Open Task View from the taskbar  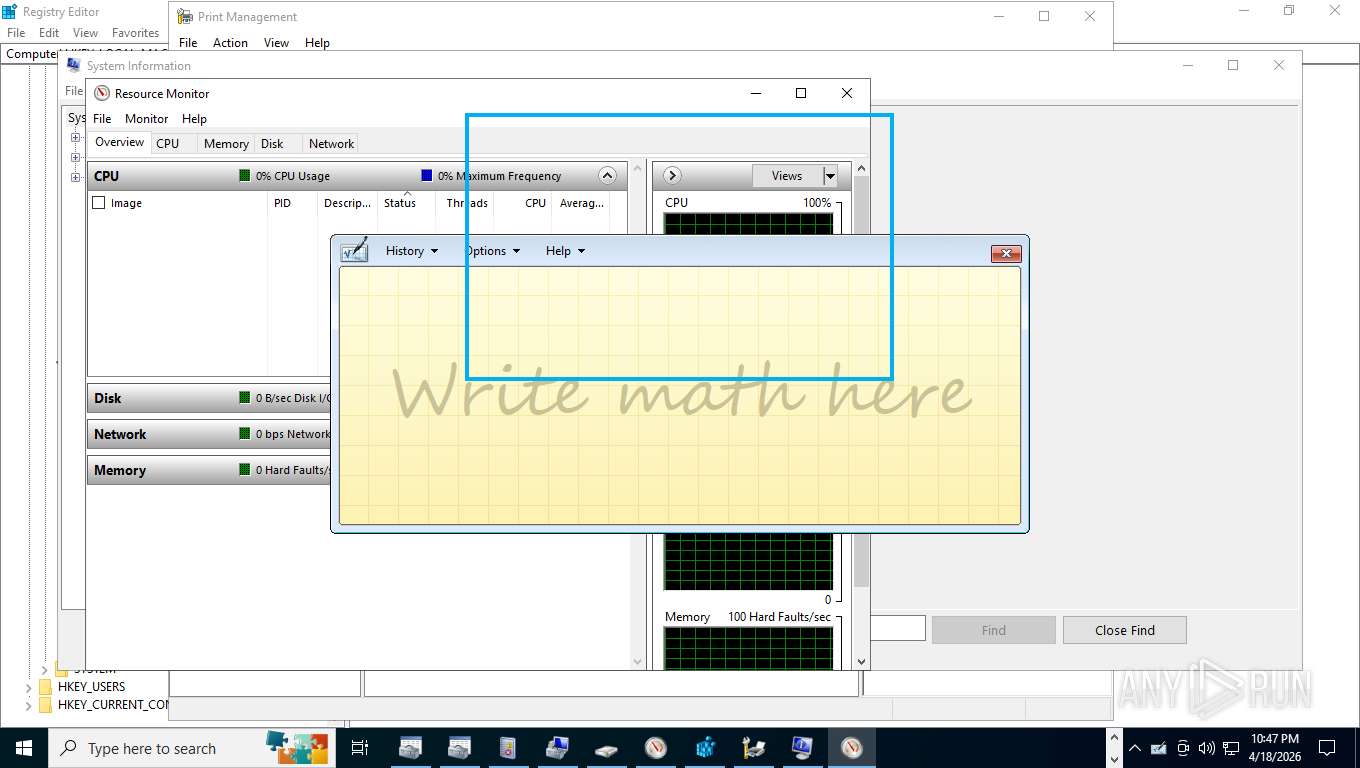tap(360, 748)
